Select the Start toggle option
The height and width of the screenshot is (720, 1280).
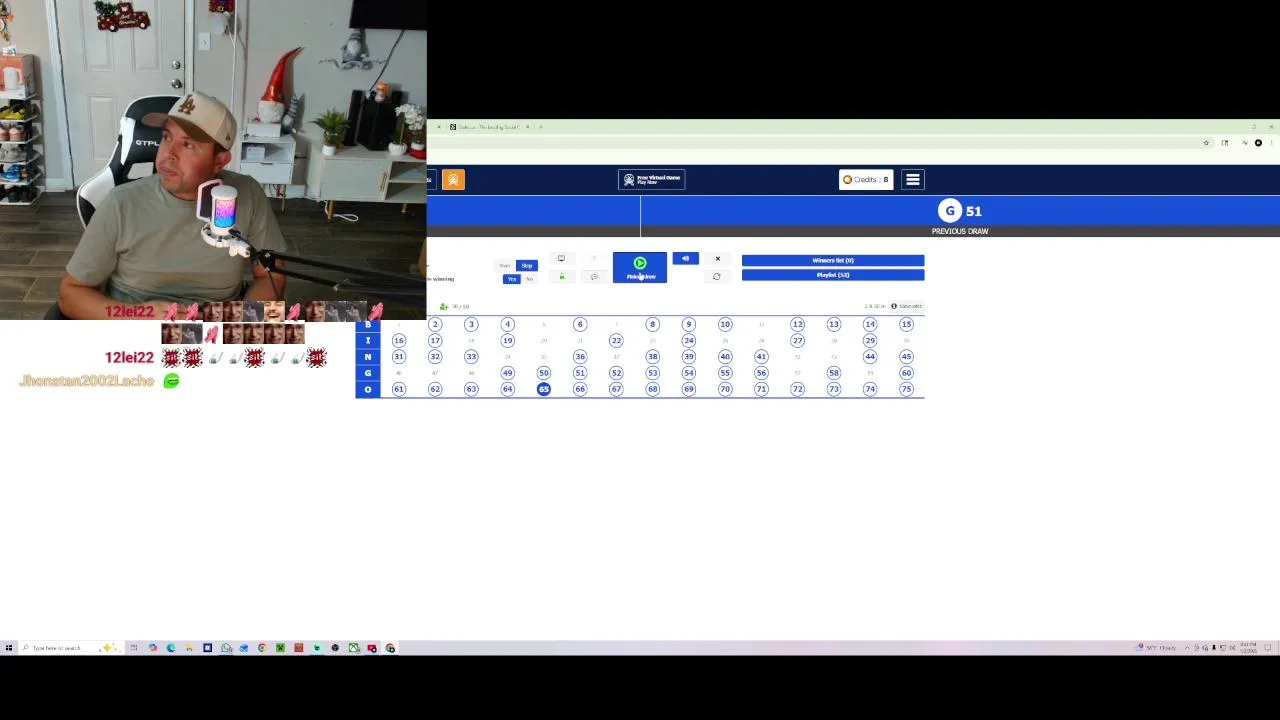[x=505, y=265]
